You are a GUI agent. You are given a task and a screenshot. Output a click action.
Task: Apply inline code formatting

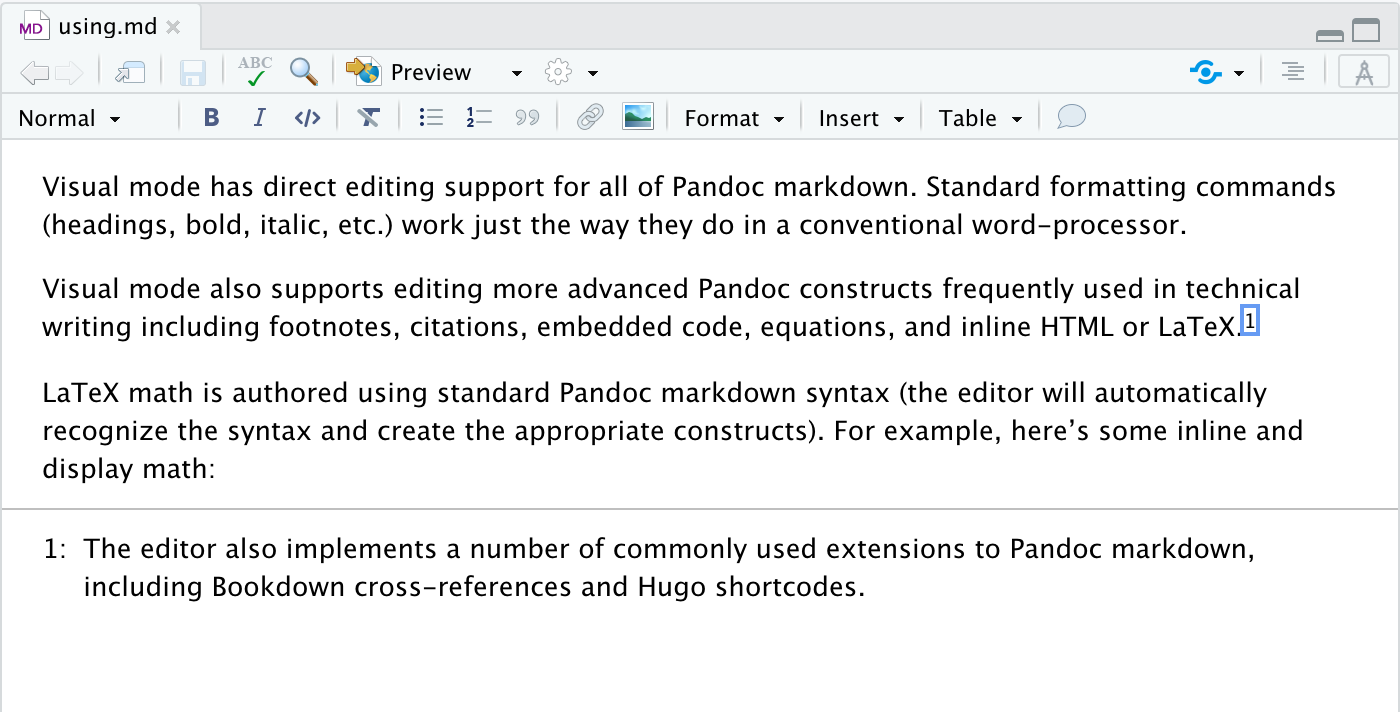(307, 118)
